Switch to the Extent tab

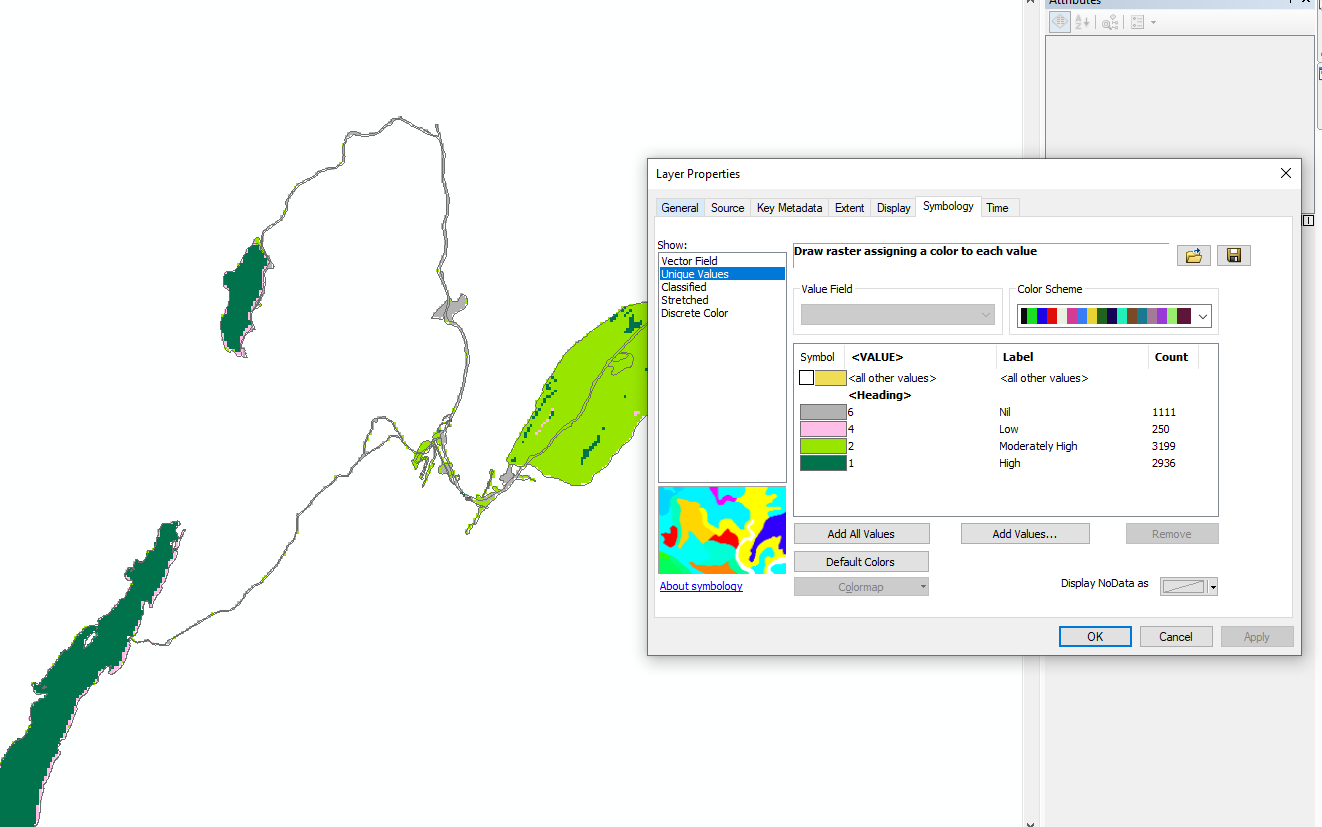[x=849, y=208]
